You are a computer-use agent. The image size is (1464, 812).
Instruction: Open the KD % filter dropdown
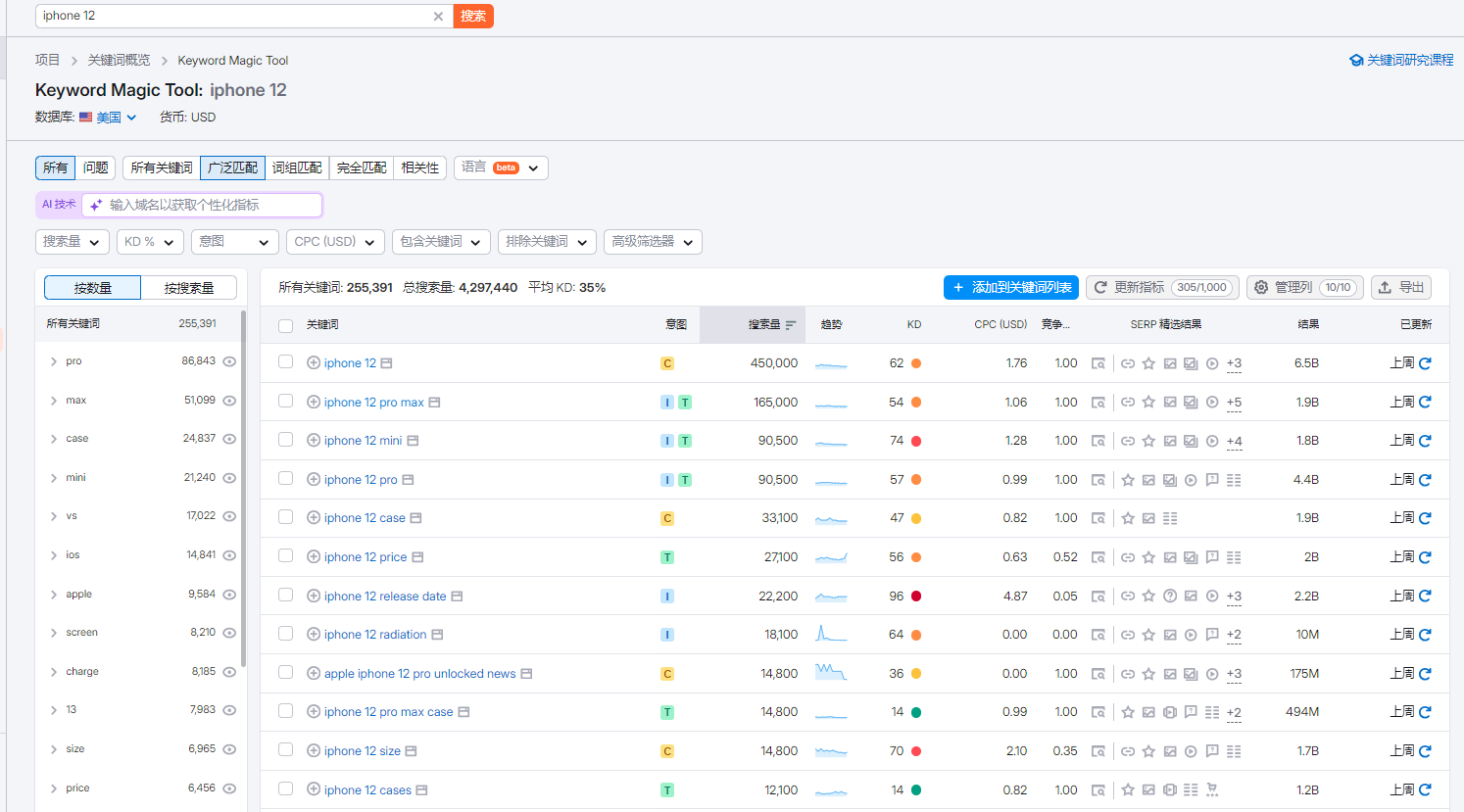click(x=150, y=242)
